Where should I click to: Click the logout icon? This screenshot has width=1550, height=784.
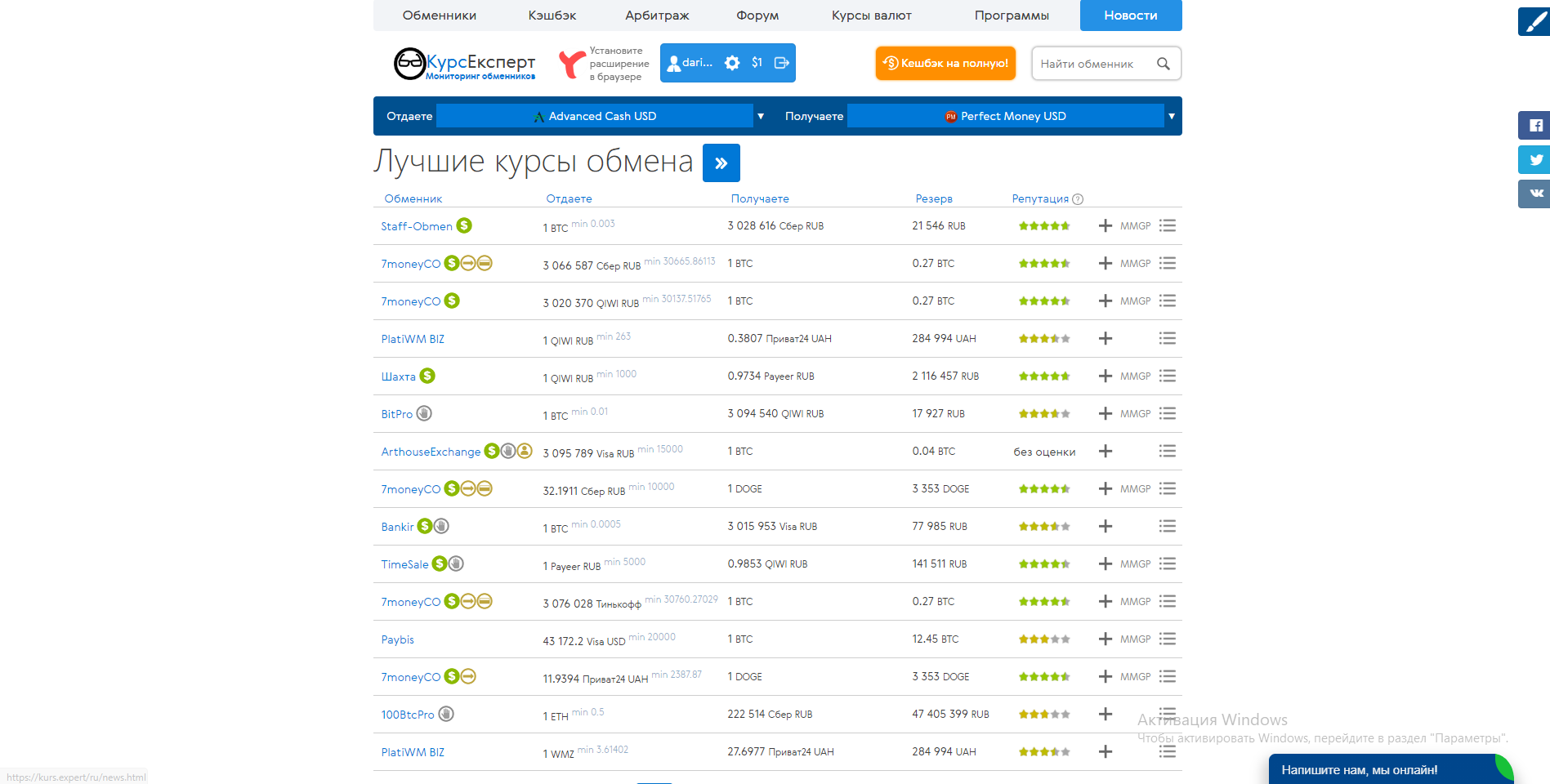pyautogui.click(x=782, y=63)
